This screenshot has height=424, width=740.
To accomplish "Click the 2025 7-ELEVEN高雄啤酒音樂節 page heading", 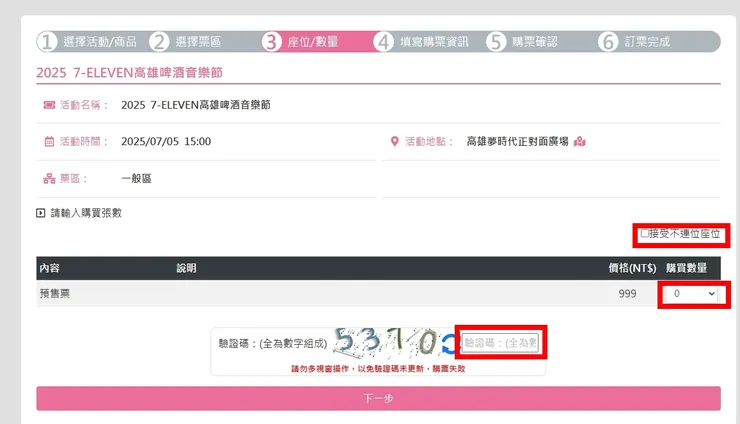I will tap(129, 73).
